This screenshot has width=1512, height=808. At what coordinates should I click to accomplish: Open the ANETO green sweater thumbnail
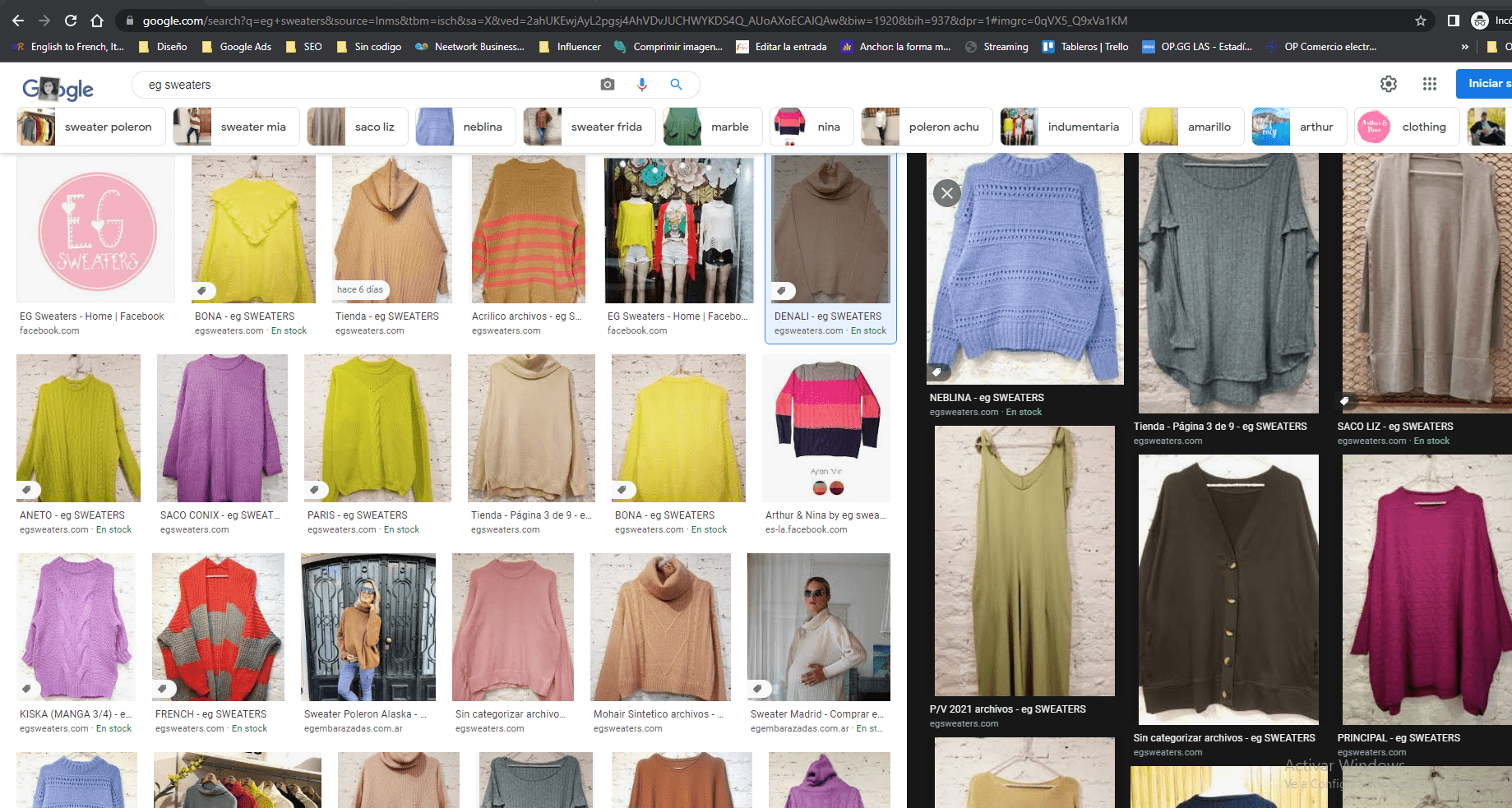[x=78, y=428]
